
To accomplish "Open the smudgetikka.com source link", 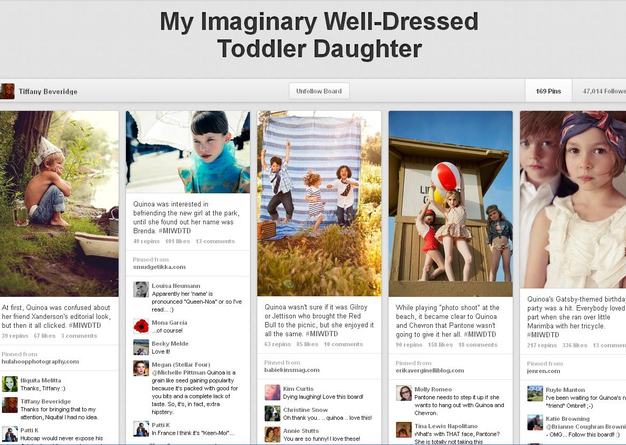I will point(159,267).
